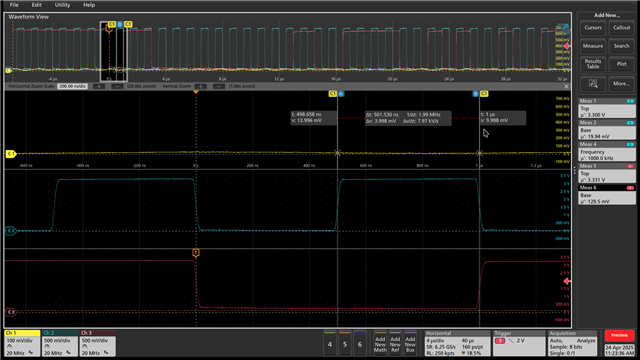Click the orange trigger position marker T
Image resolution: width=640 pixels, height=360 pixels.
coord(196,253)
